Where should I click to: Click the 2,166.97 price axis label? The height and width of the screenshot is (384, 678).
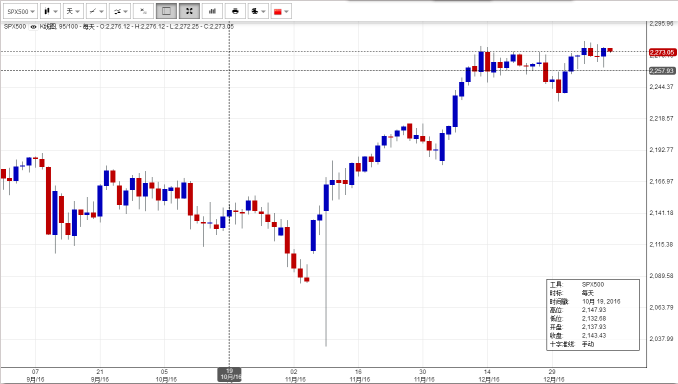pos(662,181)
